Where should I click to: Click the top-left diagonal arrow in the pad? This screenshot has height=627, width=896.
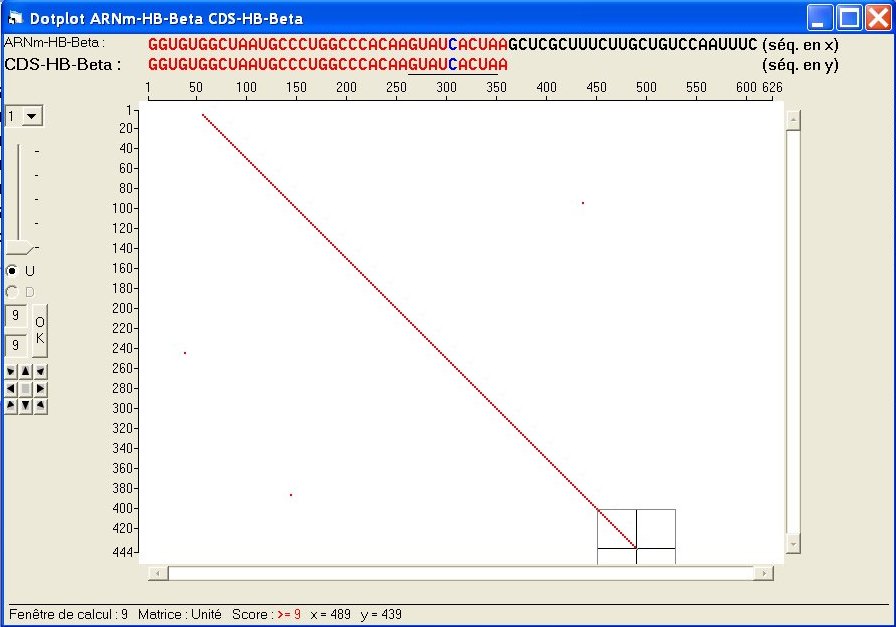pyautogui.click(x=10, y=371)
